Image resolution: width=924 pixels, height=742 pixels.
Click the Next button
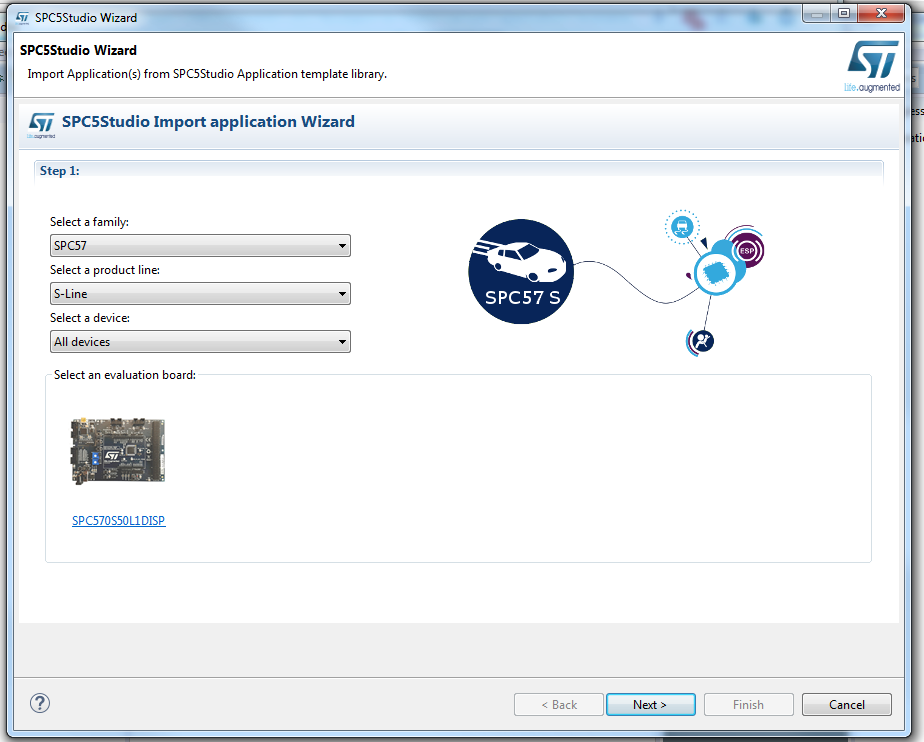tap(651, 705)
